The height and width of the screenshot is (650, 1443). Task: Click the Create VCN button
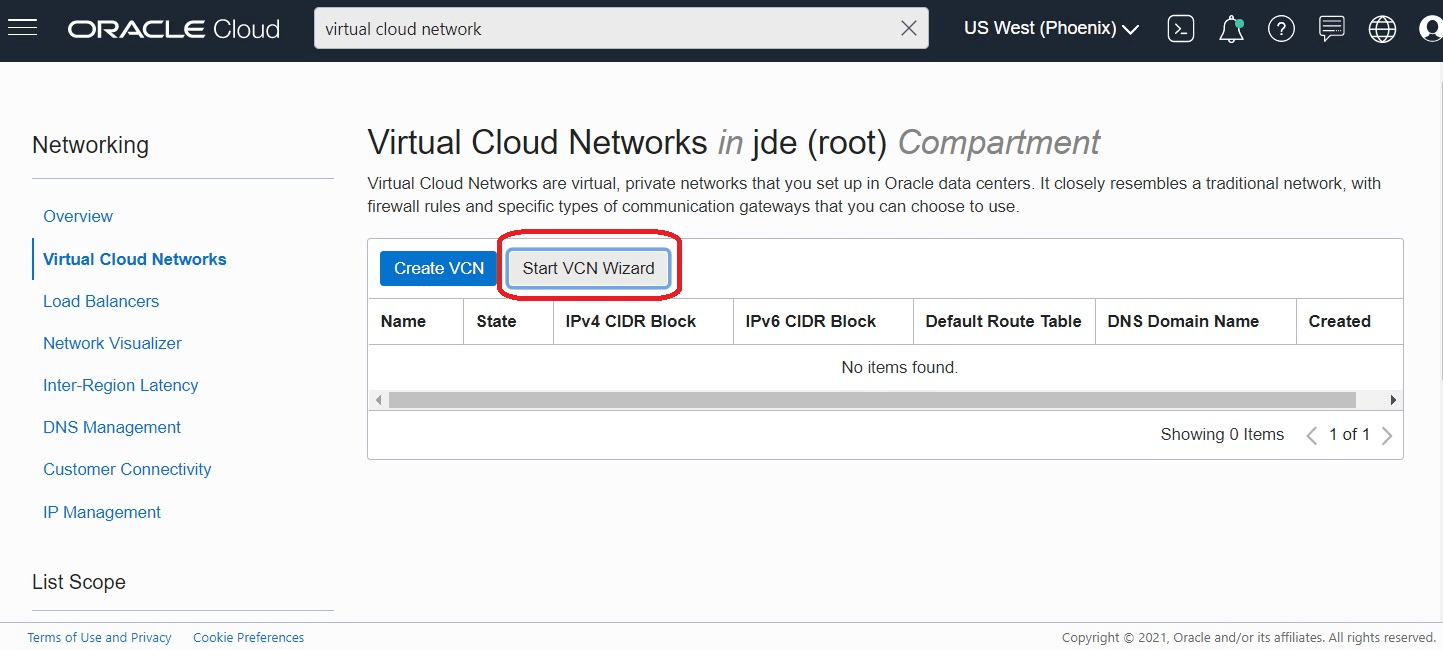click(438, 268)
